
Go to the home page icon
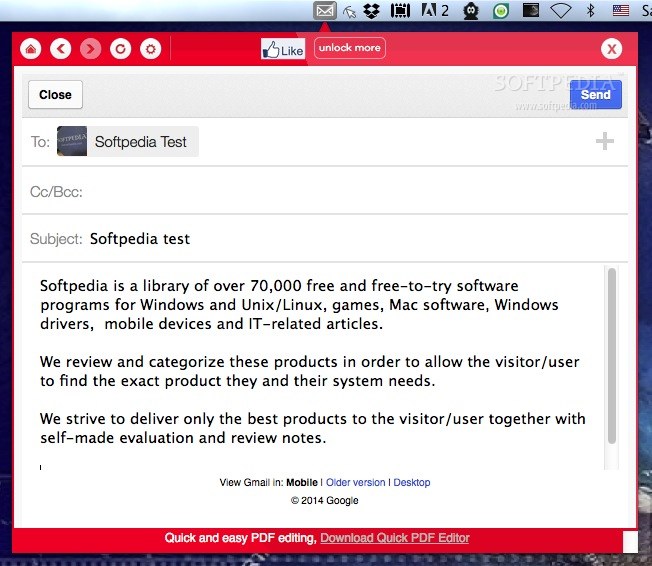(x=31, y=49)
